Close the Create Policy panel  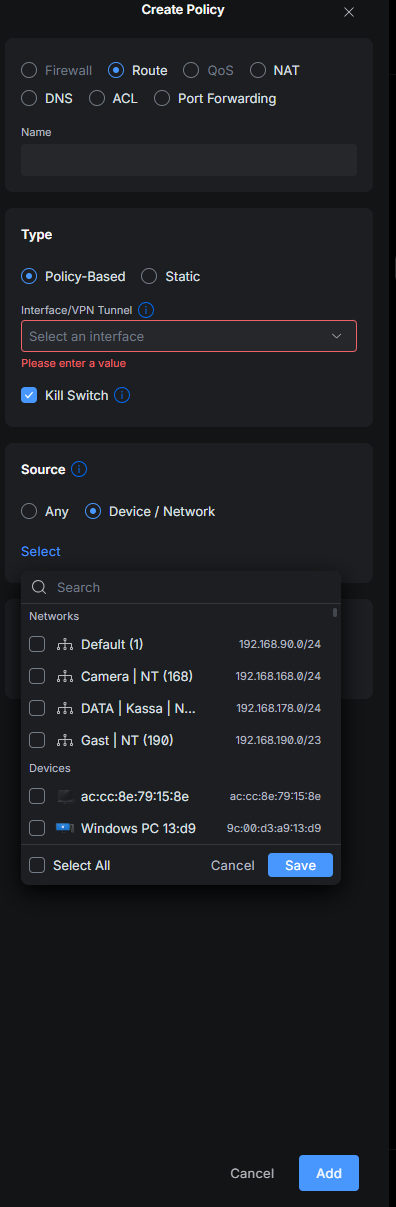(x=349, y=12)
